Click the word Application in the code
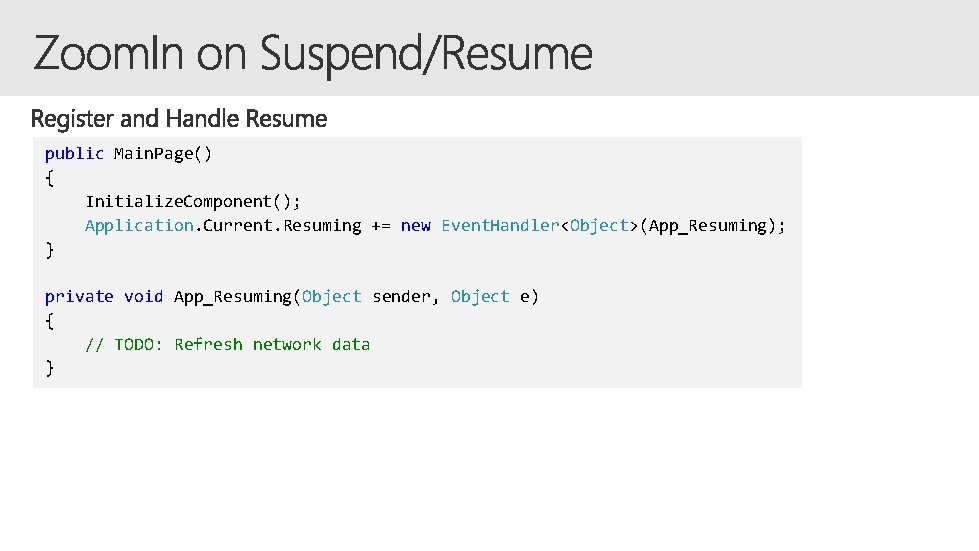 pyautogui.click(x=139, y=225)
